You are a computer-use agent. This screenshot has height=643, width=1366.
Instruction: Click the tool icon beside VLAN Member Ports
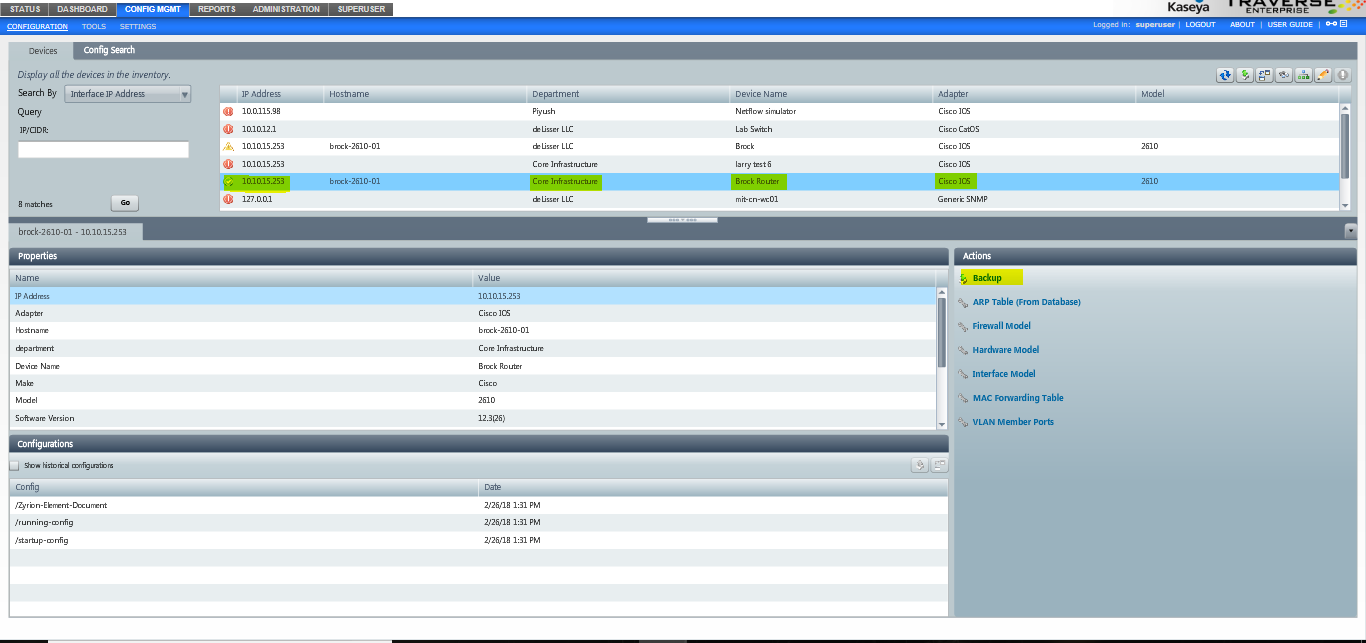[963, 422]
